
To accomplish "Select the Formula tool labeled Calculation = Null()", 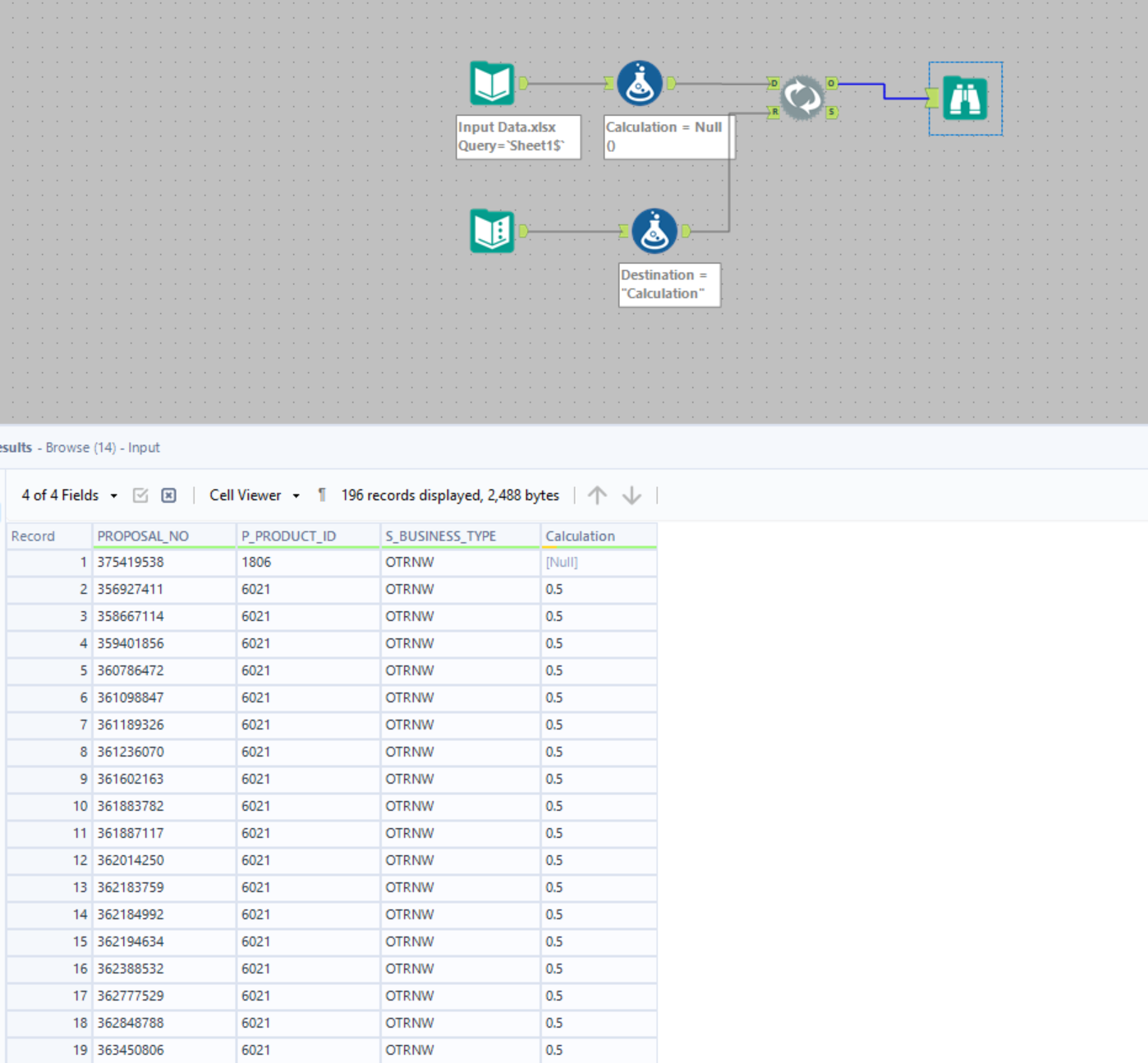I will (x=639, y=82).
